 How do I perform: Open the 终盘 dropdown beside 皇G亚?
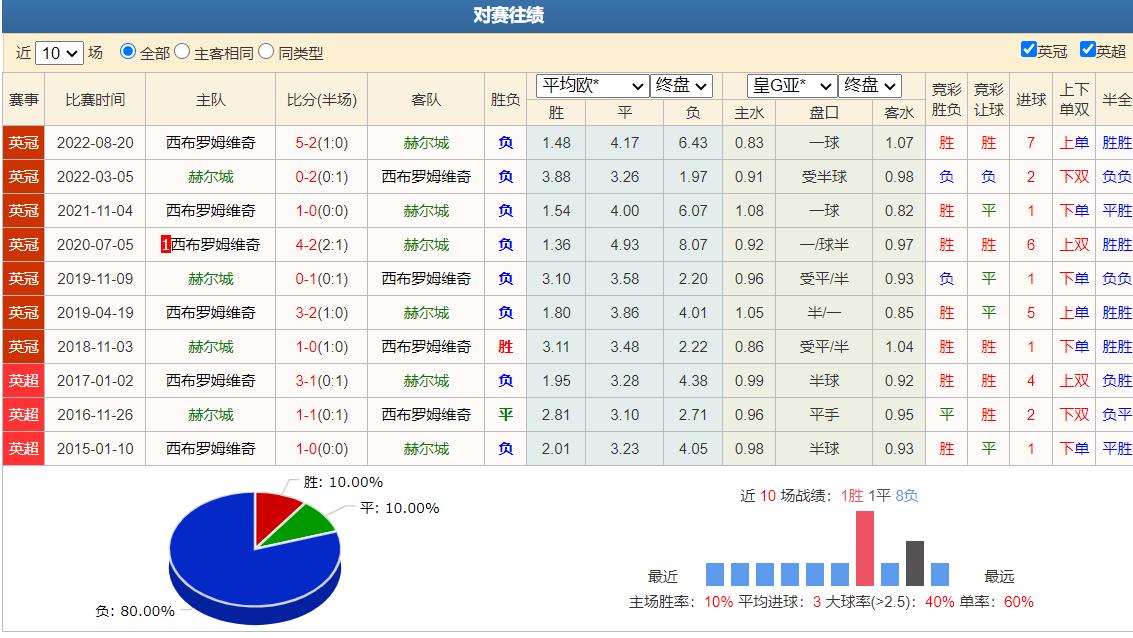[868, 85]
